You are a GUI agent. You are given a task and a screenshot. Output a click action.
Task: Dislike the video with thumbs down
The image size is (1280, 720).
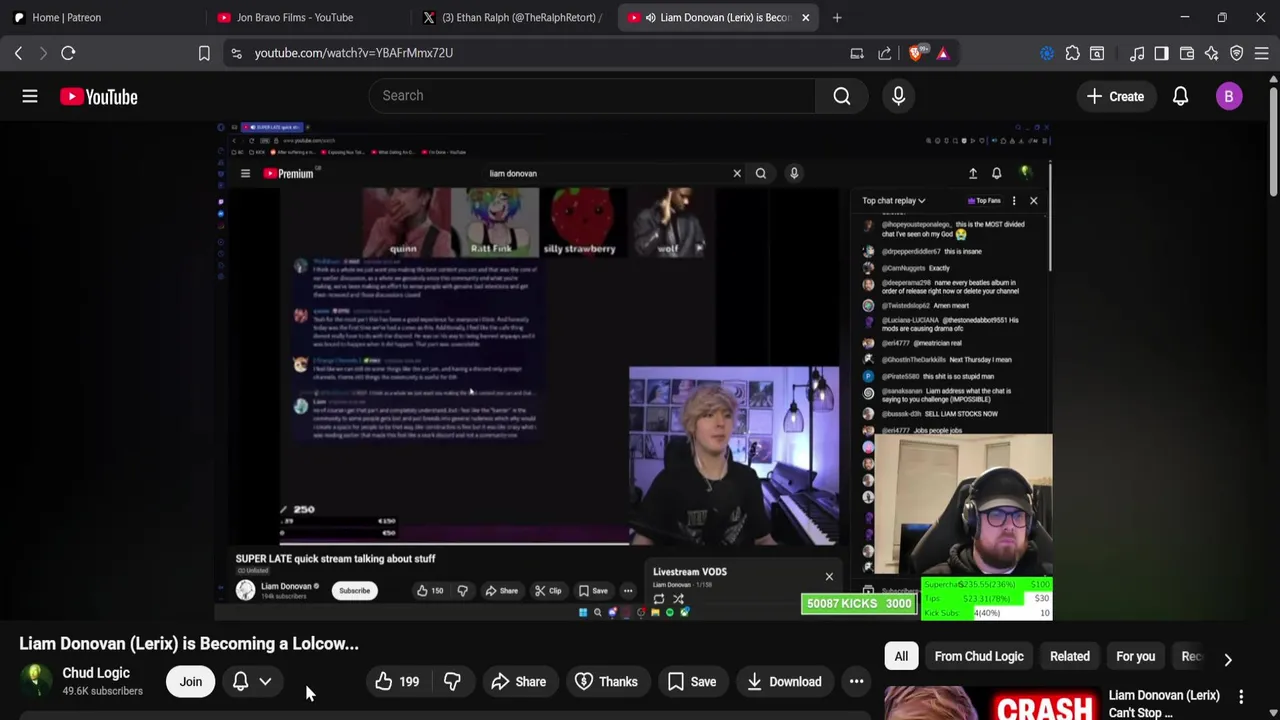452,682
